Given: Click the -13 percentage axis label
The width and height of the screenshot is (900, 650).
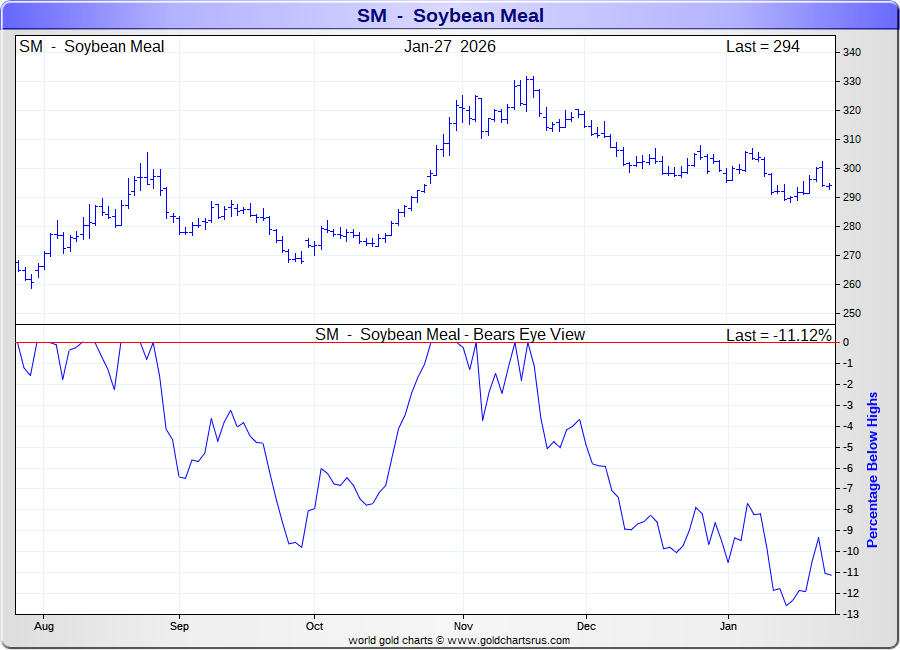Looking at the screenshot, I should (x=850, y=614).
